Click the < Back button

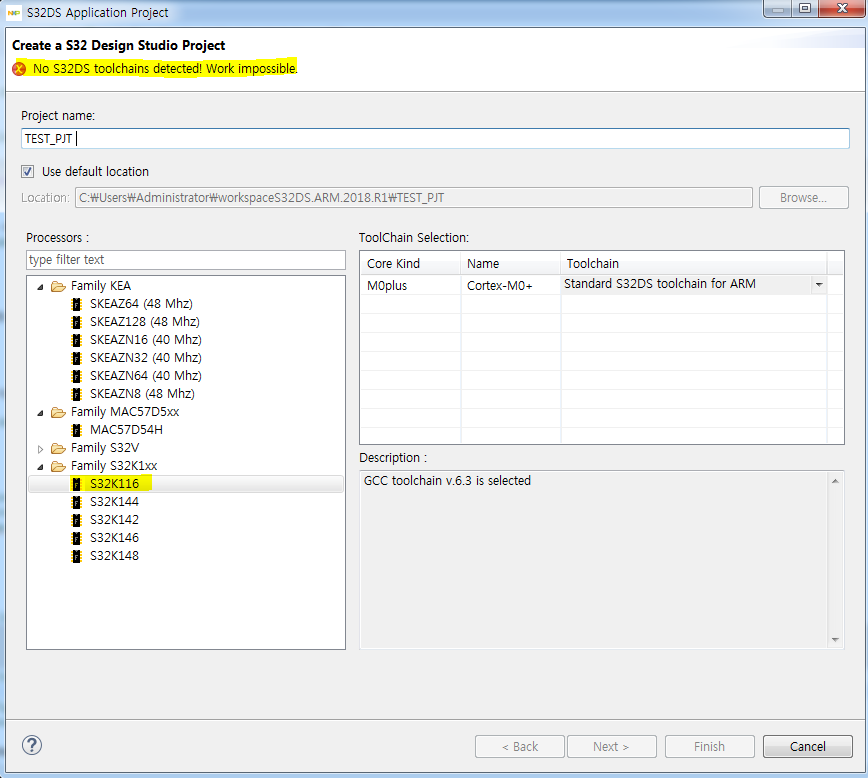[520, 746]
